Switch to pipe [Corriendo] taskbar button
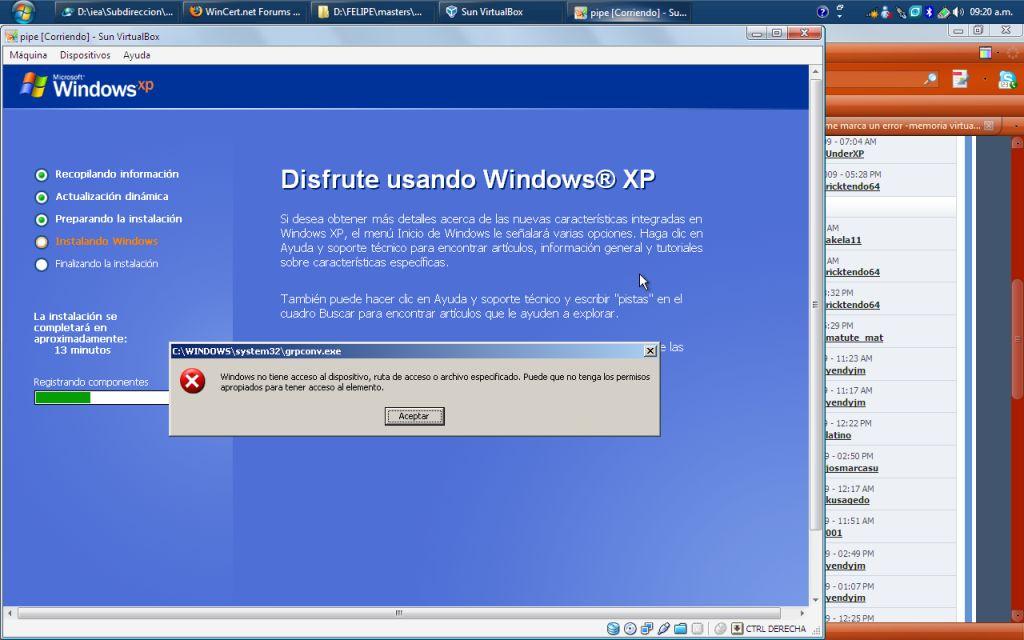Viewport: 1024px width, 640px height. (630, 12)
